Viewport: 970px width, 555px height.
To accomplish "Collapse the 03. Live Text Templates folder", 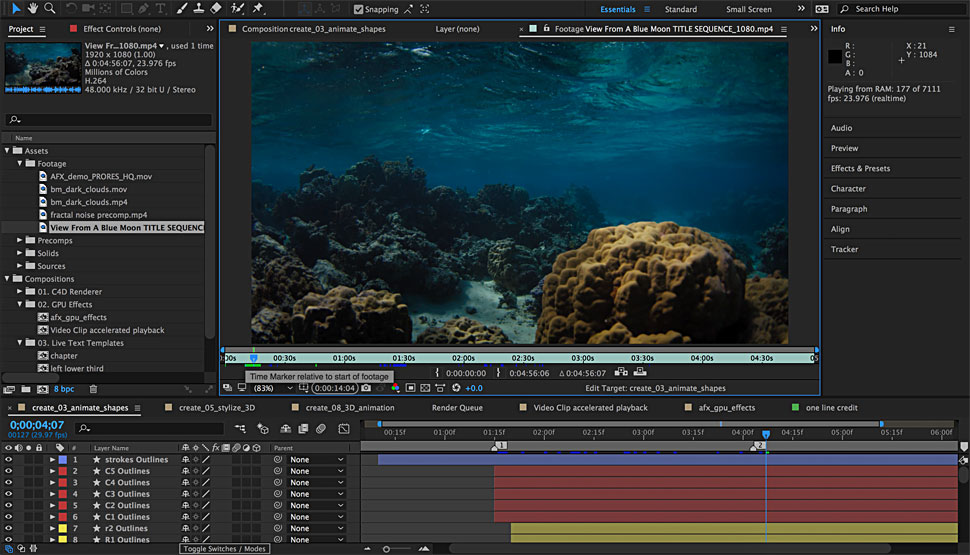I will click(20, 343).
